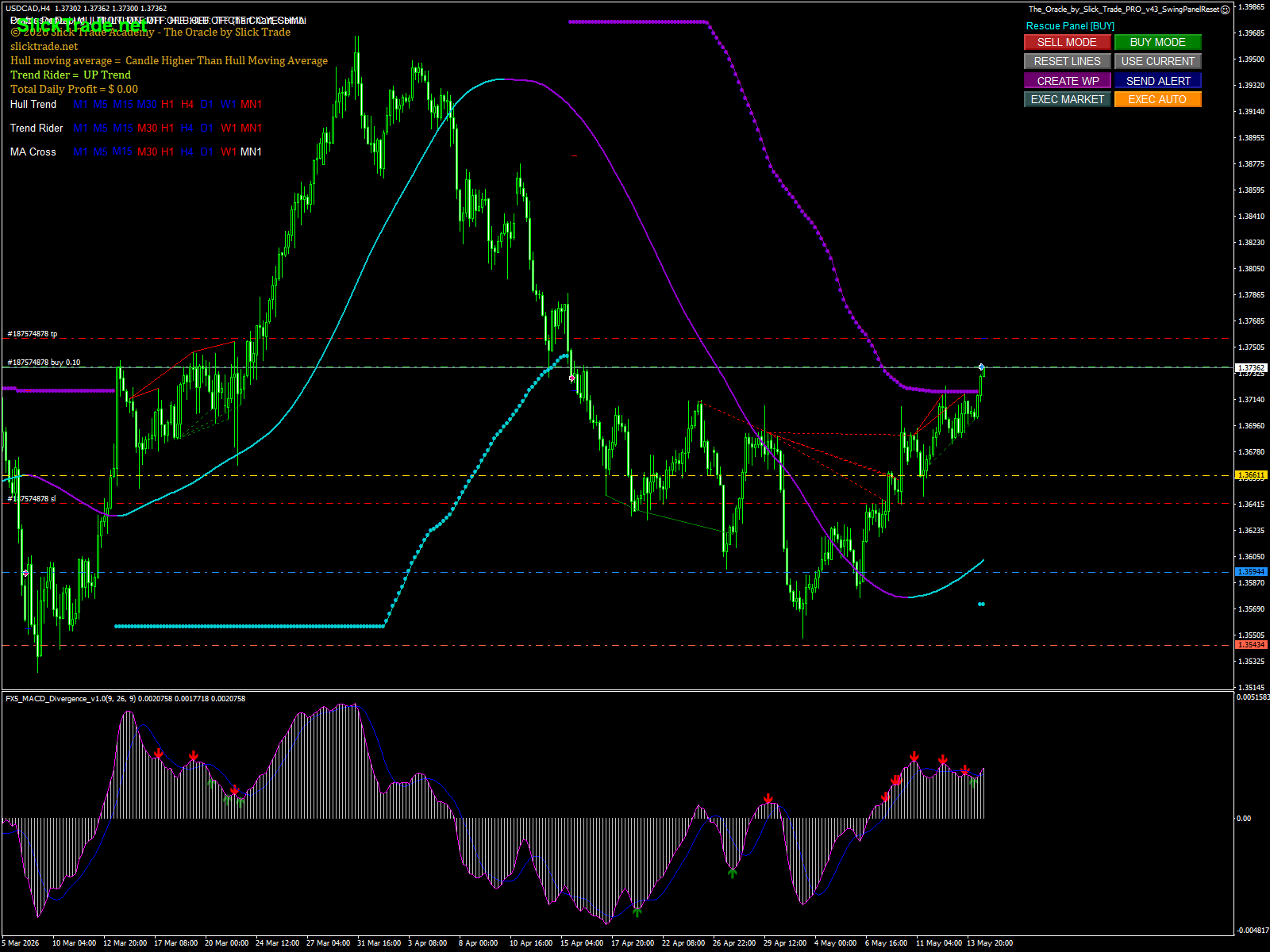Click the green MACD up arrow near 26 Apr
The height and width of the screenshot is (952, 1270).
click(x=732, y=872)
